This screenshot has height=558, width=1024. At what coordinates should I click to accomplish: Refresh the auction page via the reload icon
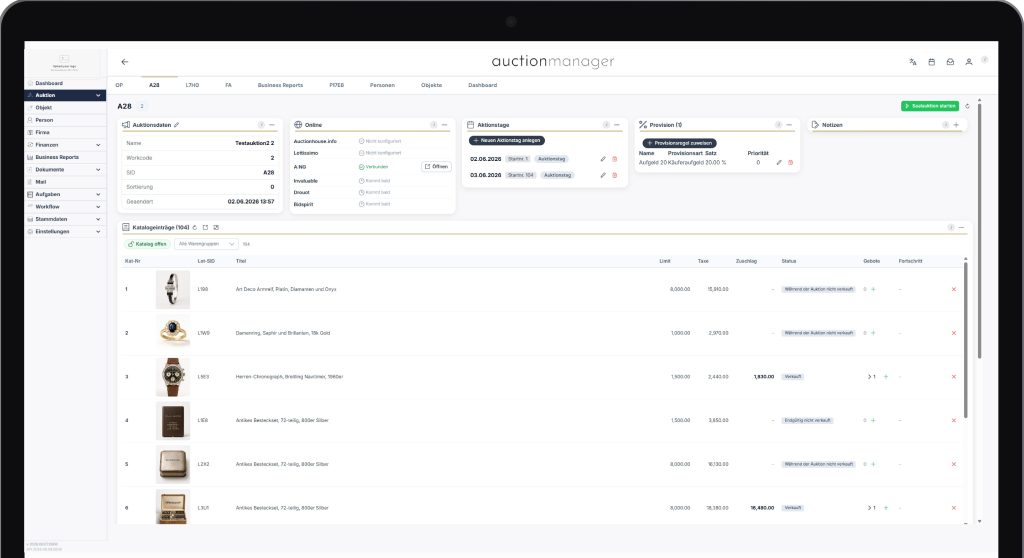[x=967, y=106]
